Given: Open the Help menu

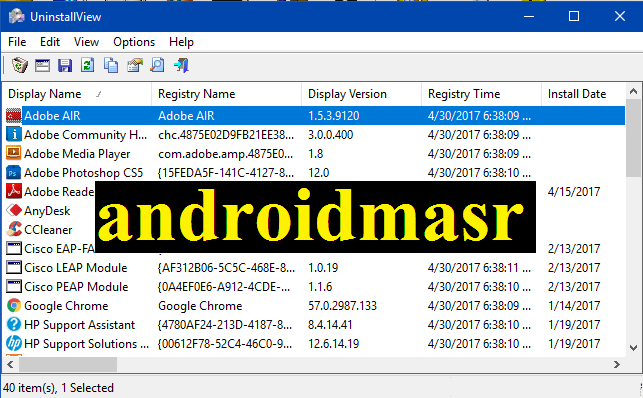Looking at the screenshot, I should pyautogui.click(x=181, y=42).
